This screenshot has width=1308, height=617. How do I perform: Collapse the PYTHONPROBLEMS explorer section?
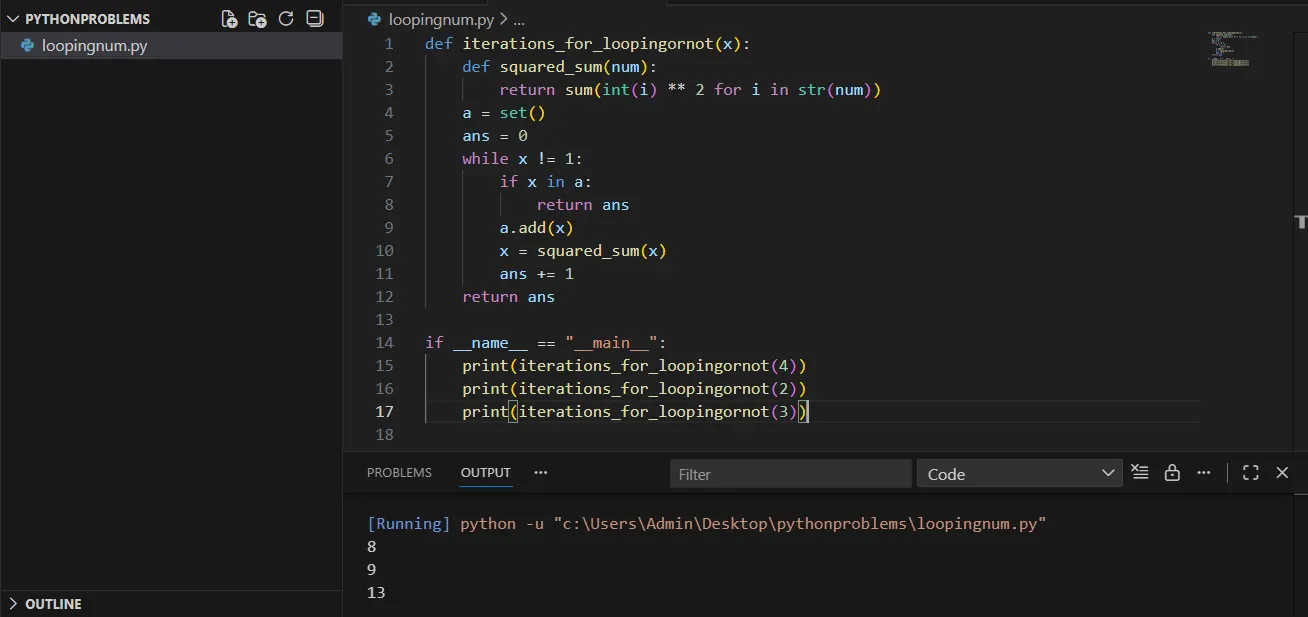point(15,18)
